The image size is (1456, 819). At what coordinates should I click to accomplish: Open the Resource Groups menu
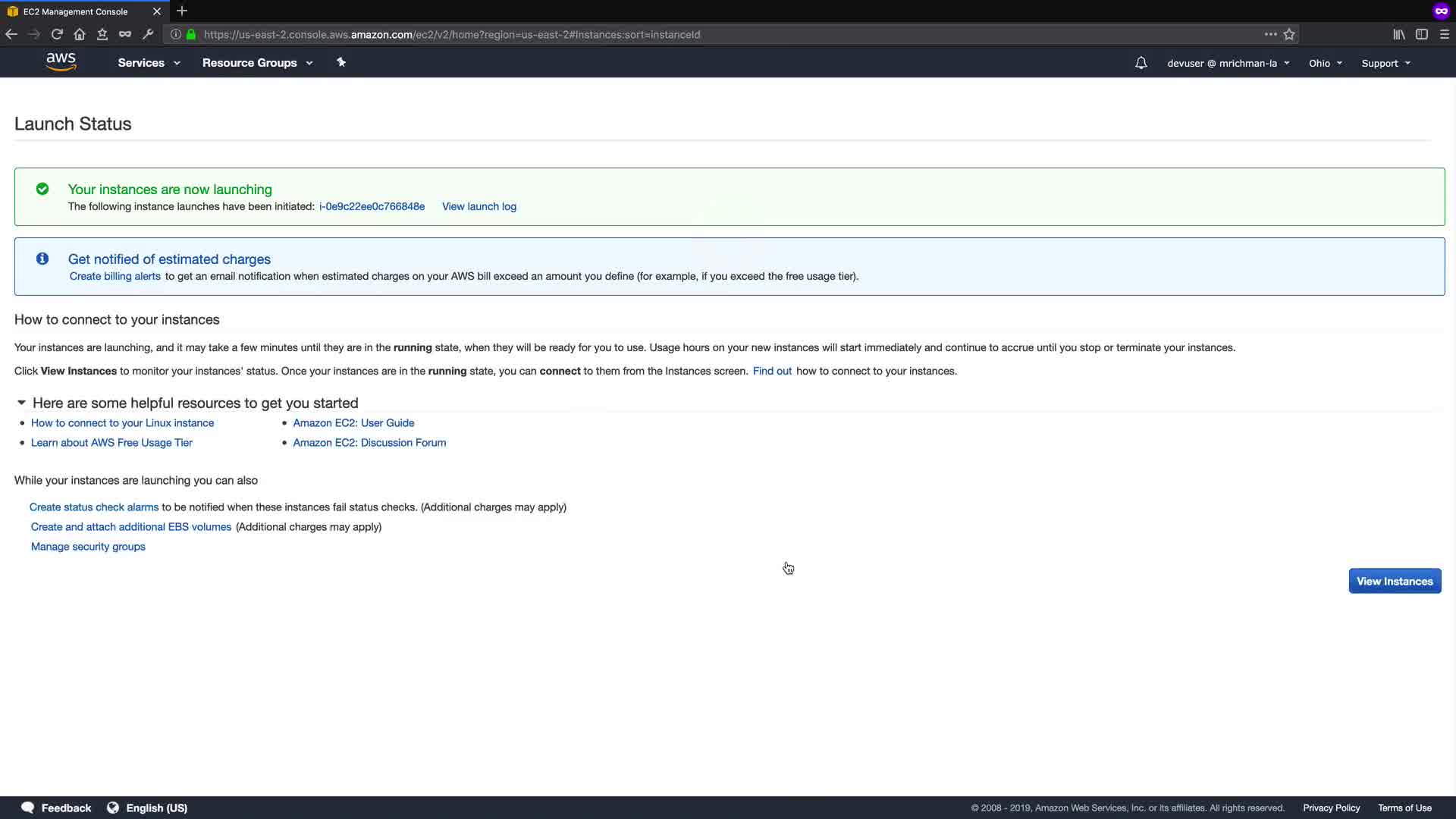[x=257, y=63]
